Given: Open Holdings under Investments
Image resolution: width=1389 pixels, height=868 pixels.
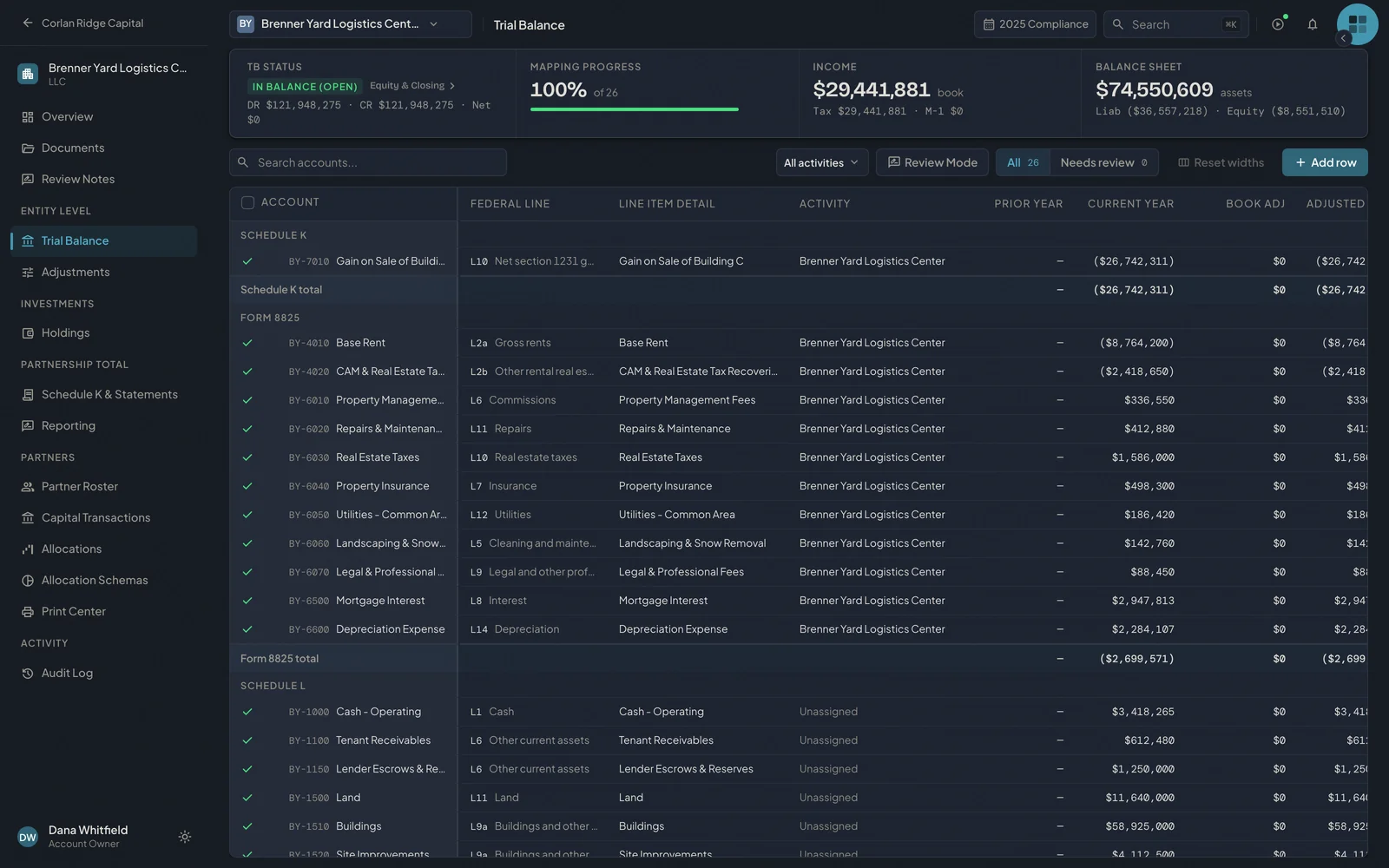Looking at the screenshot, I should (104, 332).
